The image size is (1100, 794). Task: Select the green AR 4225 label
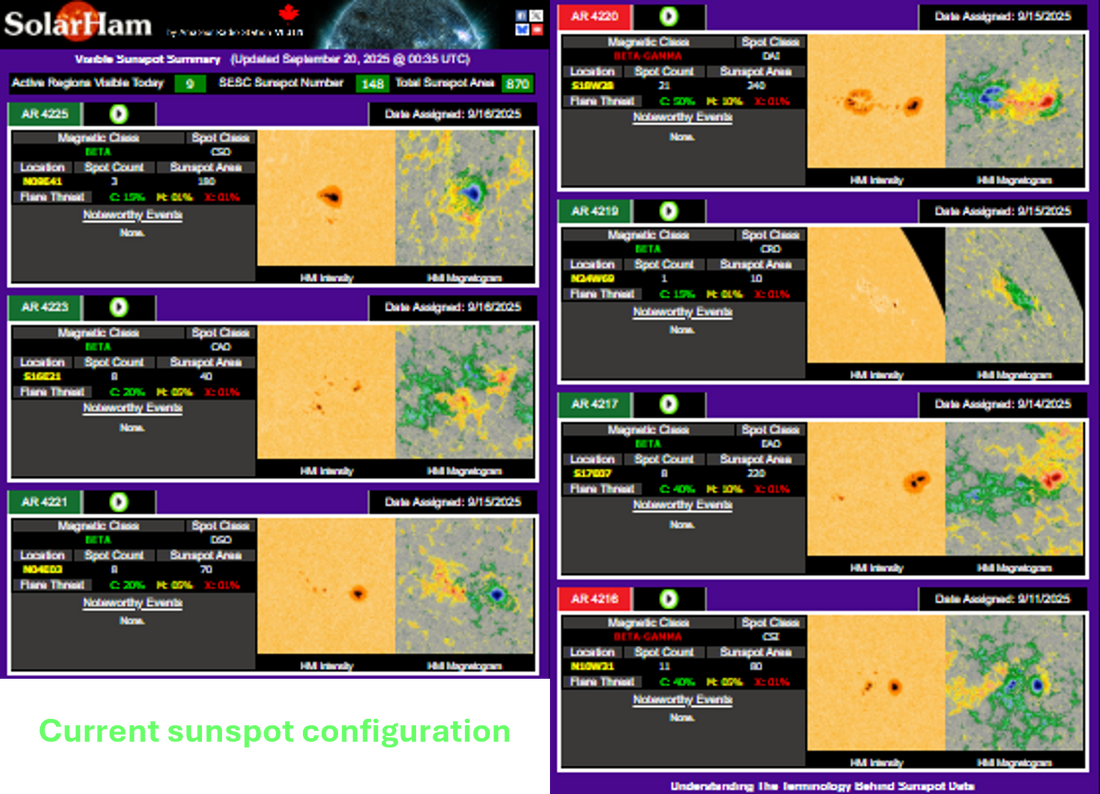click(45, 114)
